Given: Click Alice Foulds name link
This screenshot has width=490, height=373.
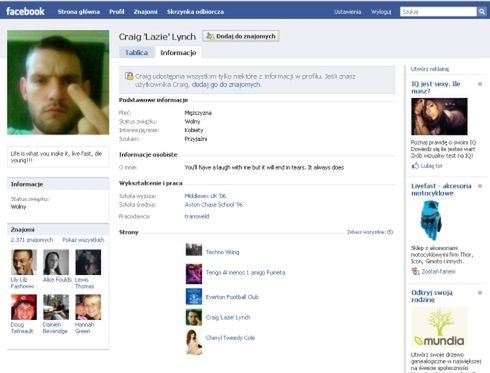Looking at the screenshot, I should [57, 280].
